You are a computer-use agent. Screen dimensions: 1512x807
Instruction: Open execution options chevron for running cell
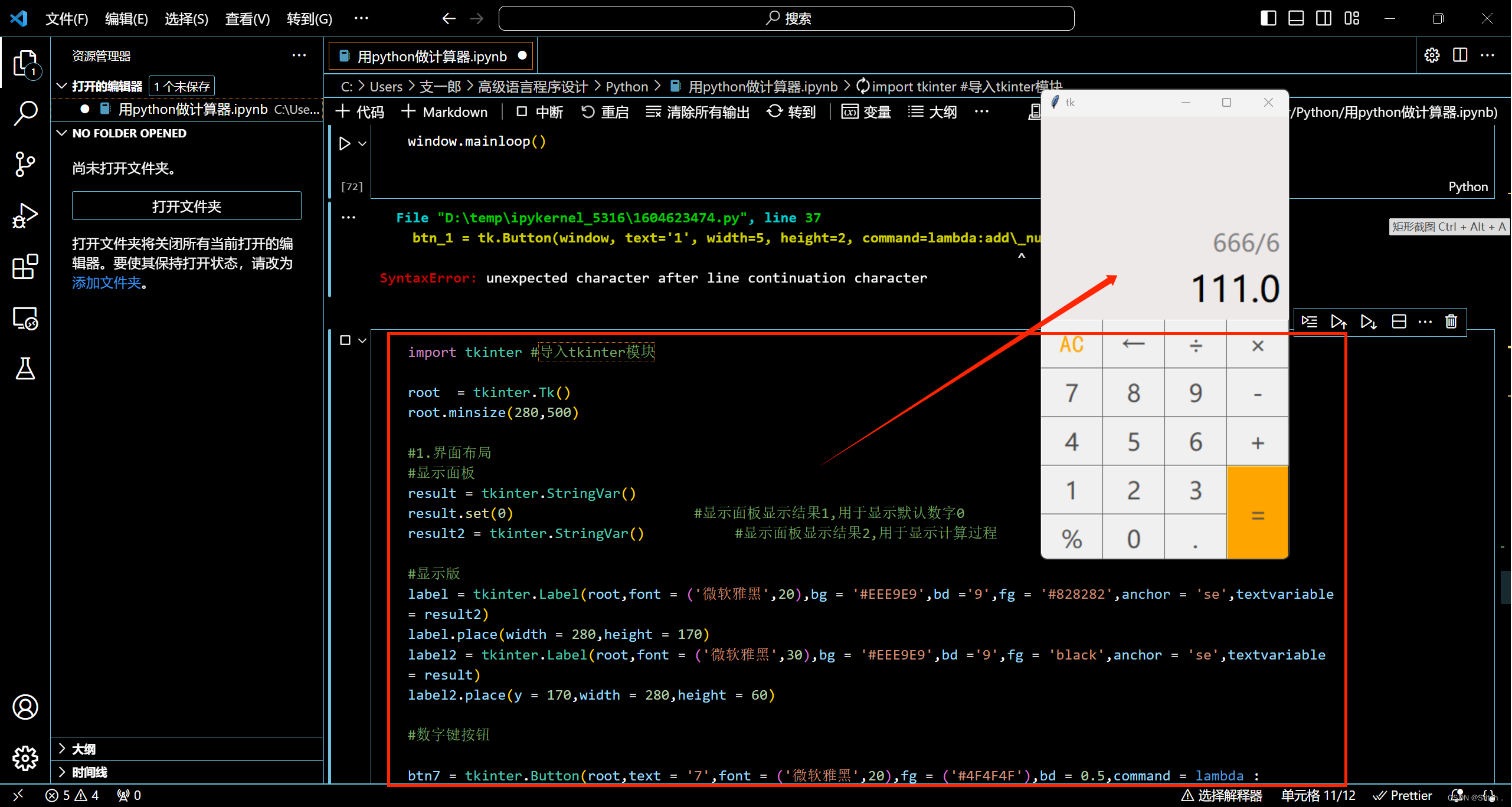pos(362,340)
